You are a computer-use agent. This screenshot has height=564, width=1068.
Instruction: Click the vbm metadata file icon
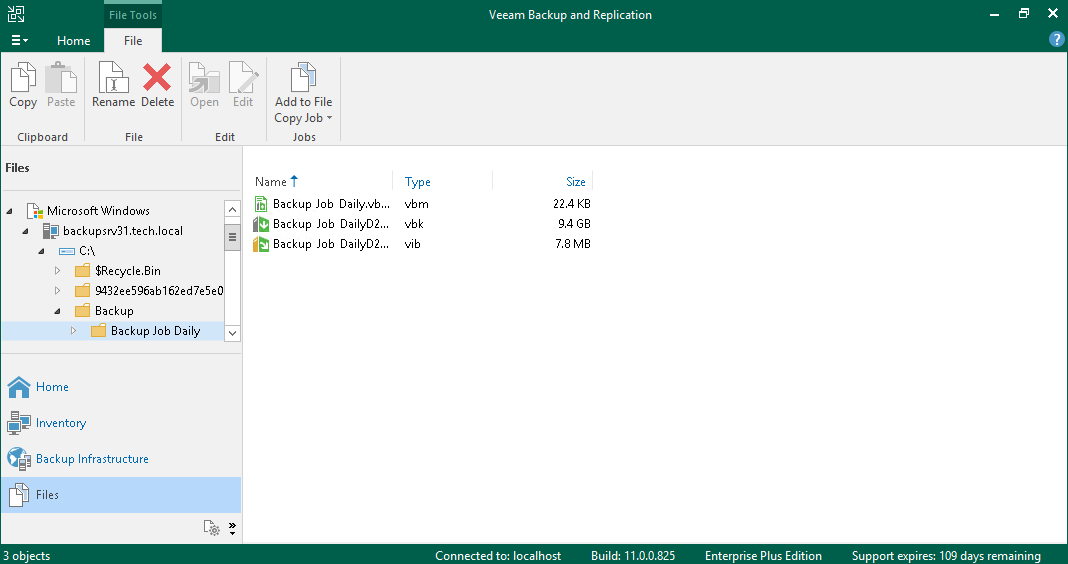point(261,204)
